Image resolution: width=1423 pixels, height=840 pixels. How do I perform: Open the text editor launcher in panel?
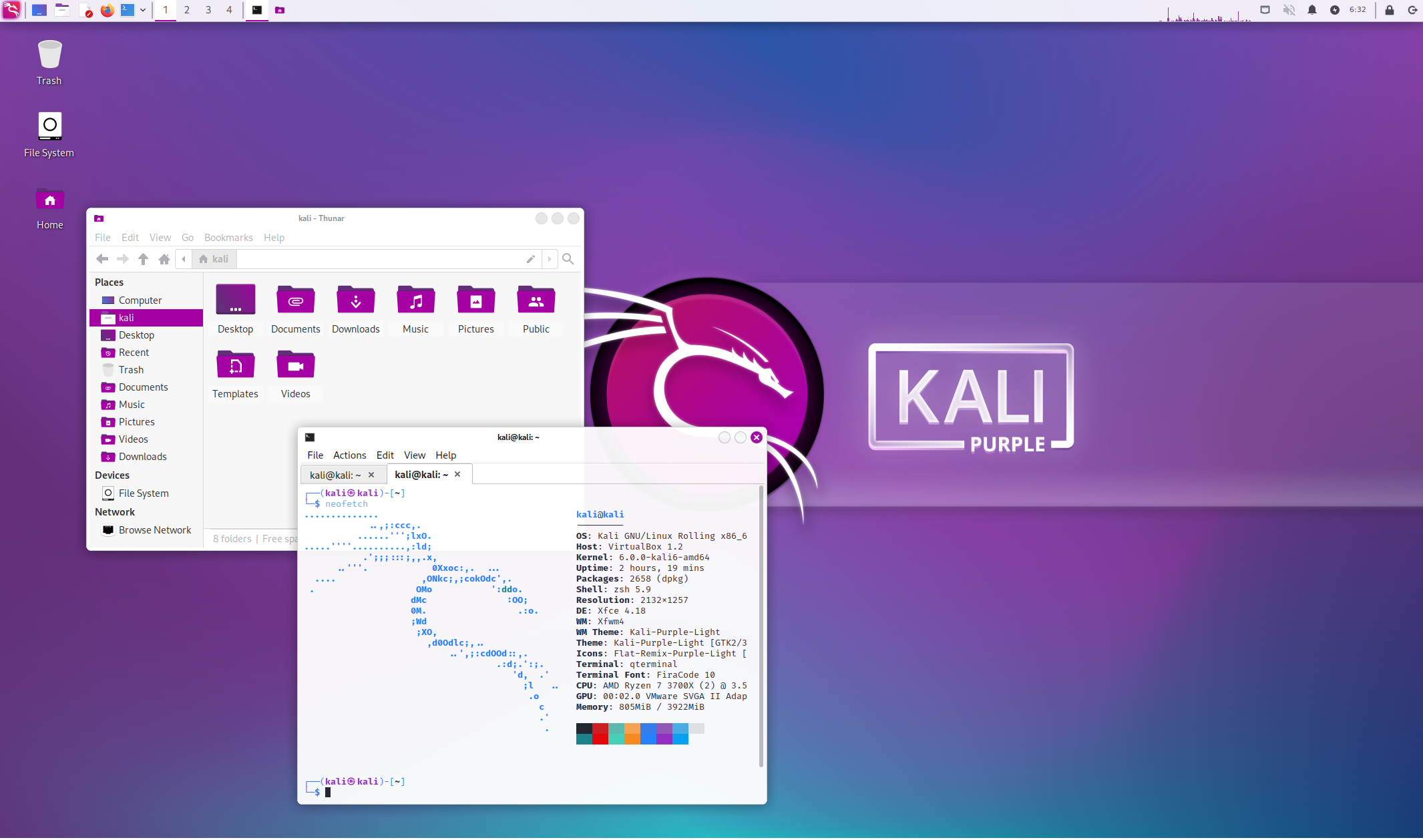pos(85,10)
